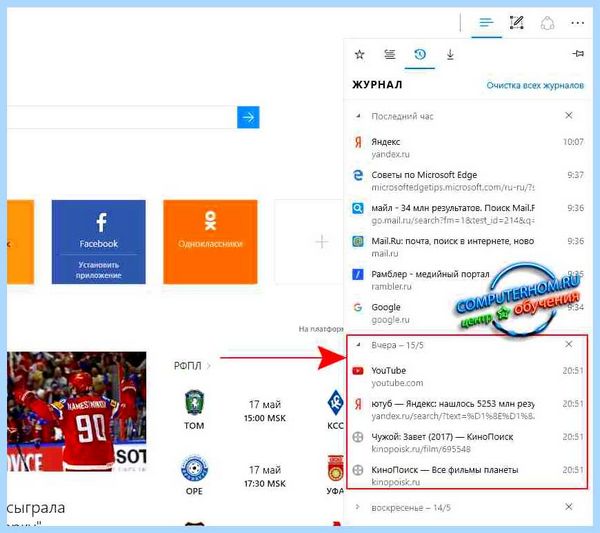Open ютуб — Яндекс search entry
600x533 pixels.
tap(468, 409)
